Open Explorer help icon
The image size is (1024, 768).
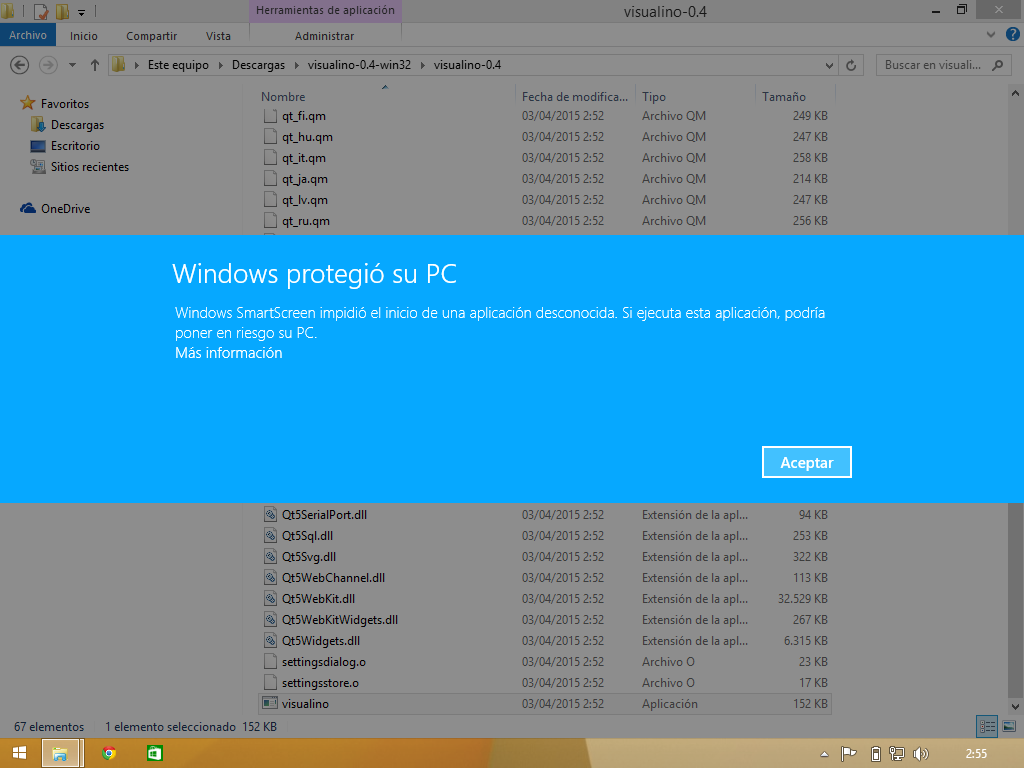point(1013,35)
